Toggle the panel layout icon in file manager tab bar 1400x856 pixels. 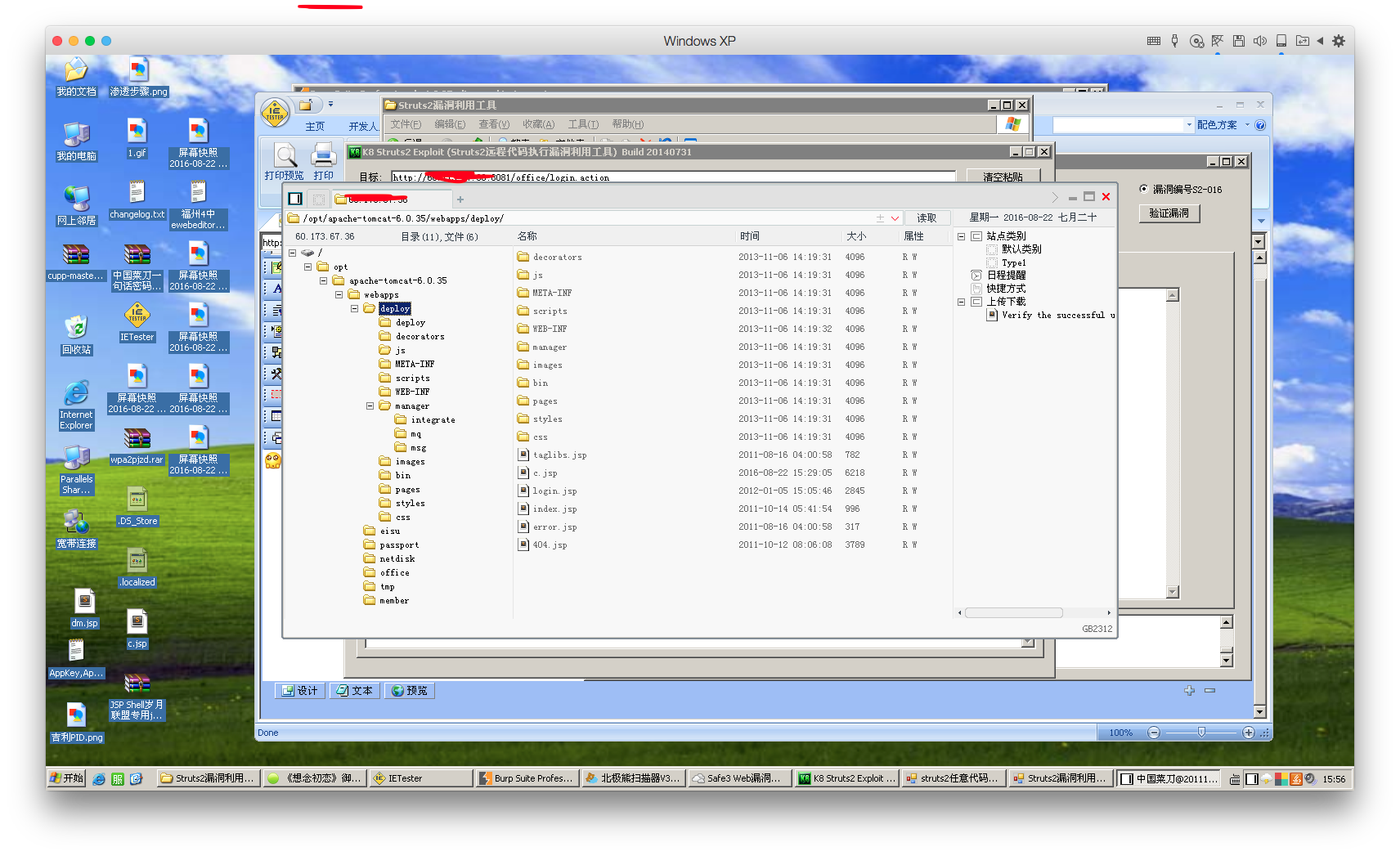click(295, 199)
